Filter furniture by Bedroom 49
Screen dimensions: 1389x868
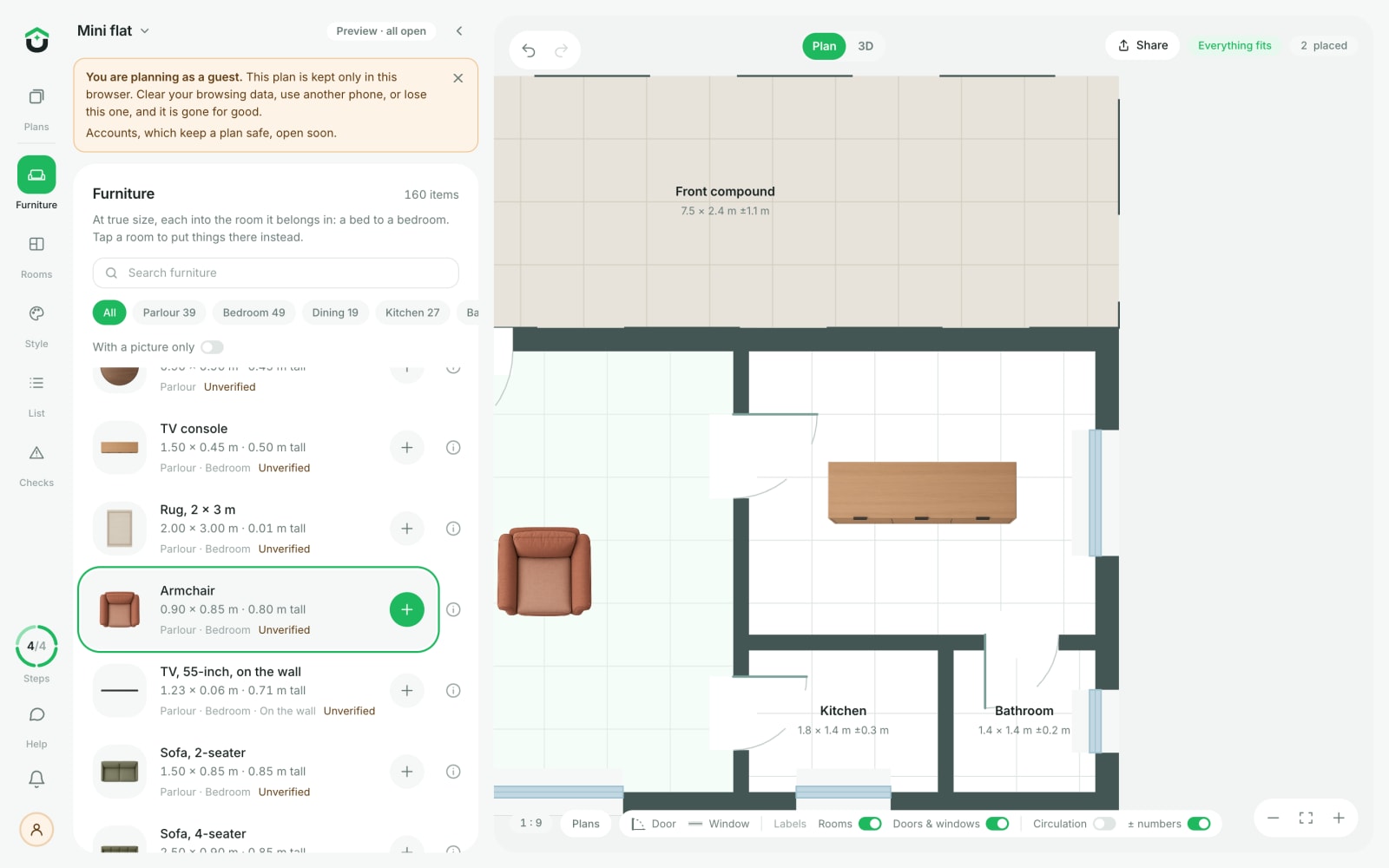click(x=253, y=312)
